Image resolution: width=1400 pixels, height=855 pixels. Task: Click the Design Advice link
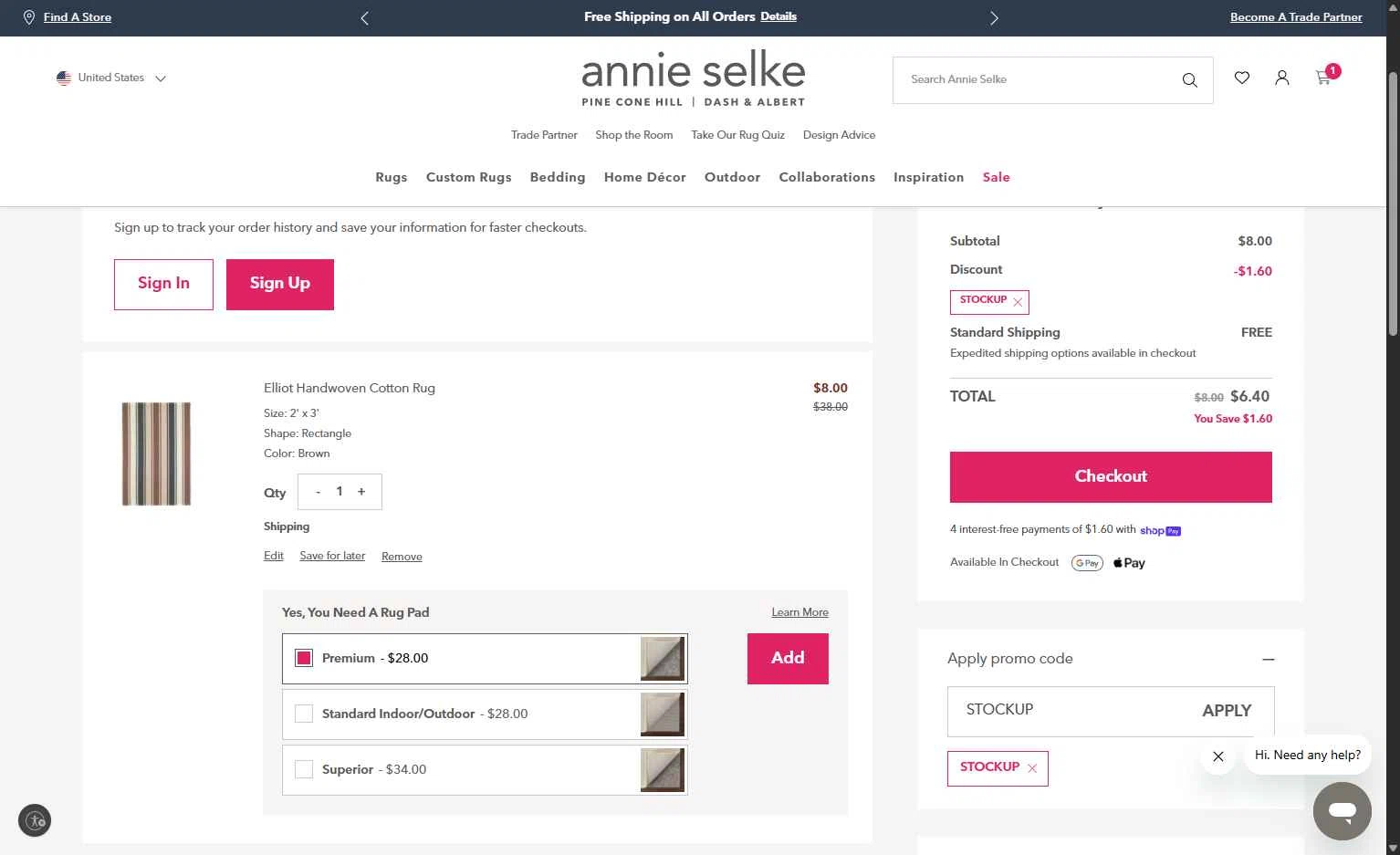pos(839,135)
